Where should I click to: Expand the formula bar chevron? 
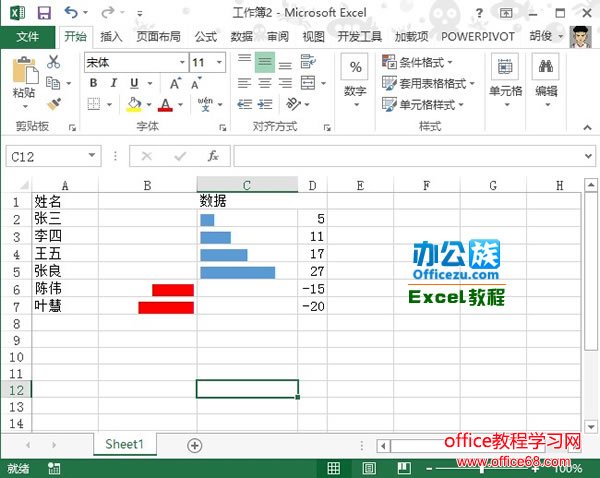[589, 156]
